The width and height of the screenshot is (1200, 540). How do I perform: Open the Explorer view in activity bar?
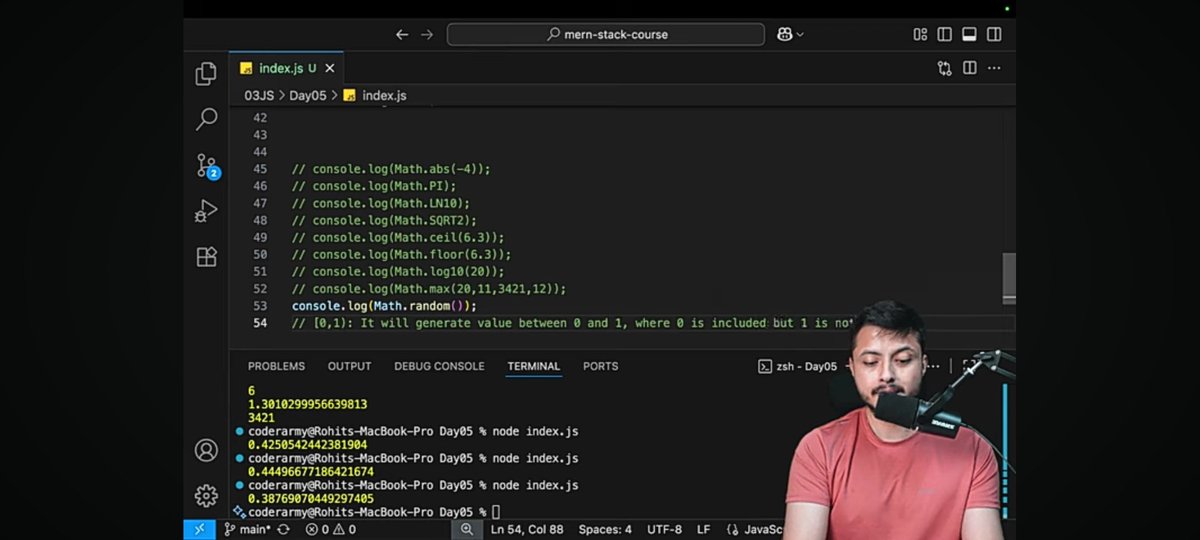pos(206,73)
